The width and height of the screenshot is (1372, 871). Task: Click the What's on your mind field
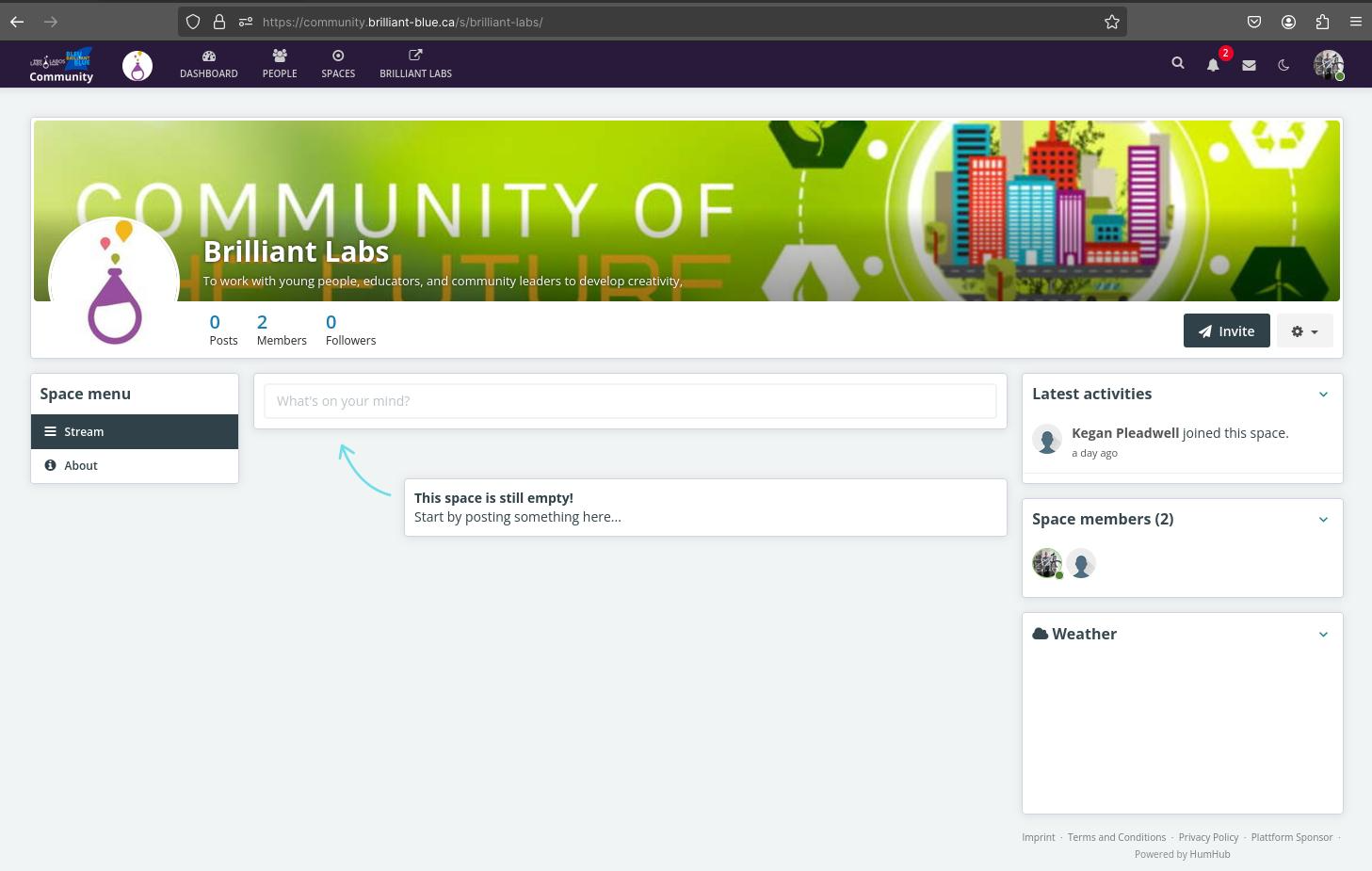pyautogui.click(x=630, y=401)
